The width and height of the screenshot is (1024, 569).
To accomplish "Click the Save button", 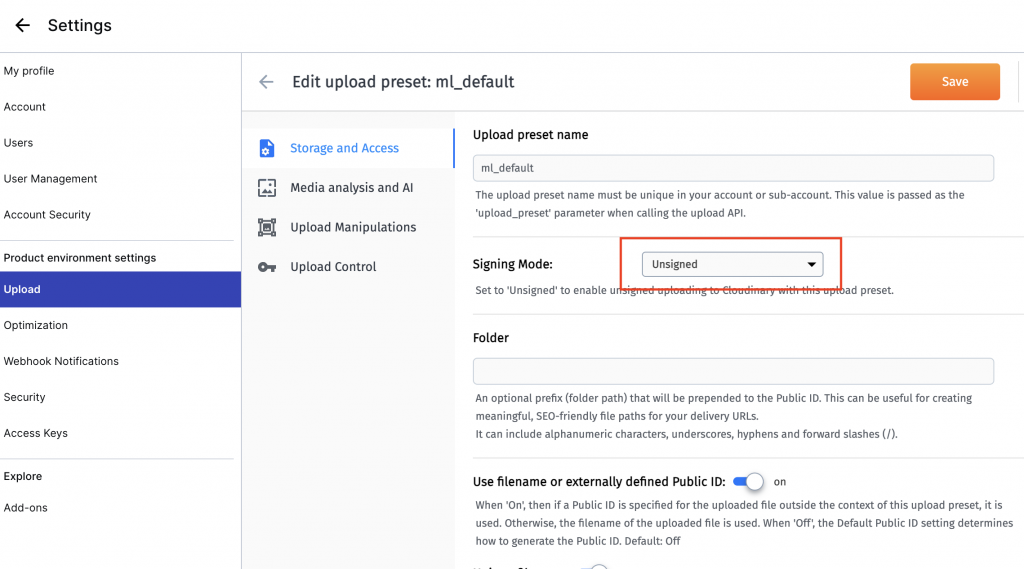I will point(954,82).
